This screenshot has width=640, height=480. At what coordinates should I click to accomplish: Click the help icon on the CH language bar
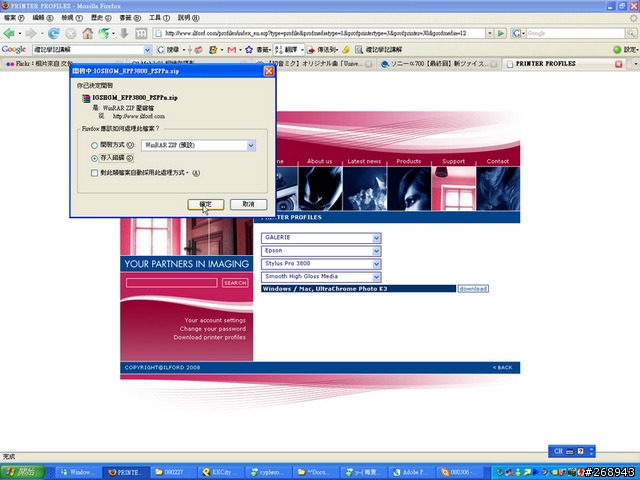point(580,451)
